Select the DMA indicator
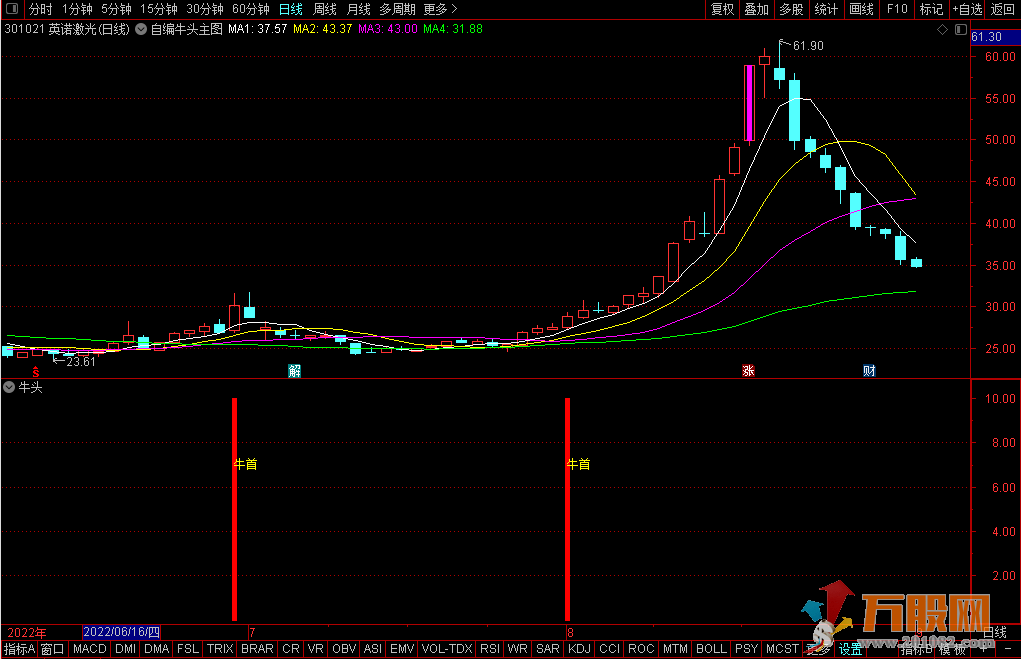Viewport: 1021px width, 659px height. [156, 649]
